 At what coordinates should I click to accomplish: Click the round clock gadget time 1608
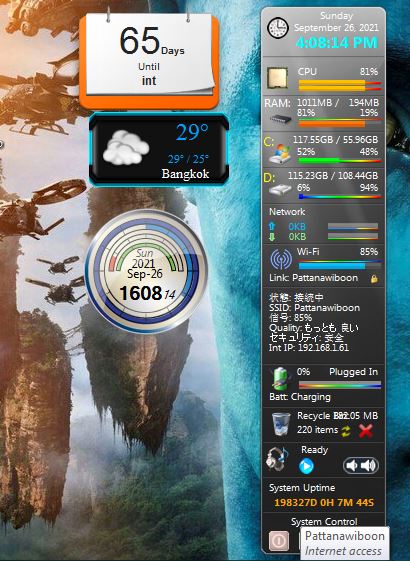pyautogui.click(x=141, y=293)
